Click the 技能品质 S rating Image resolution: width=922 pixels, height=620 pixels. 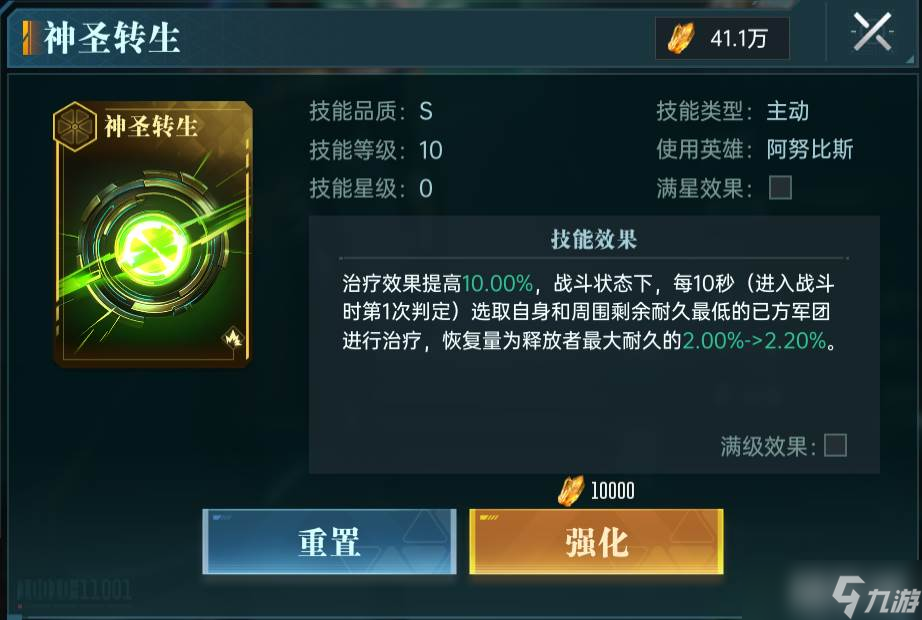(x=426, y=111)
